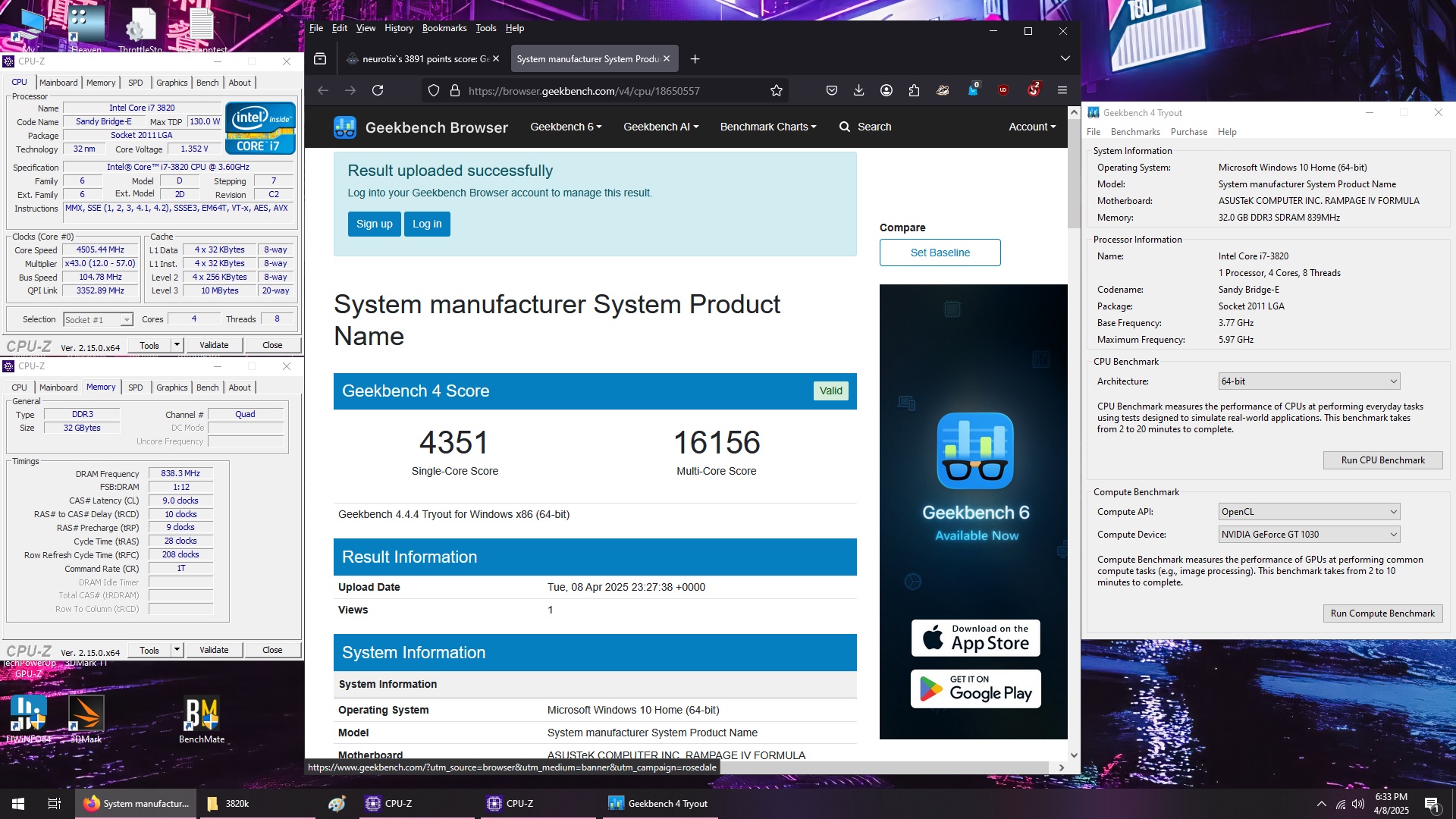Switch to Mainboard tab in top CPU-Z
This screenshot has height=819, width=1456.
click(x=58, y=83)
